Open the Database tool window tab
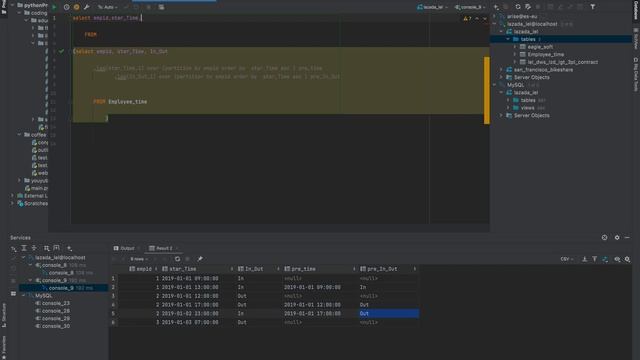The image size is (640, 360). pos(636,10)
